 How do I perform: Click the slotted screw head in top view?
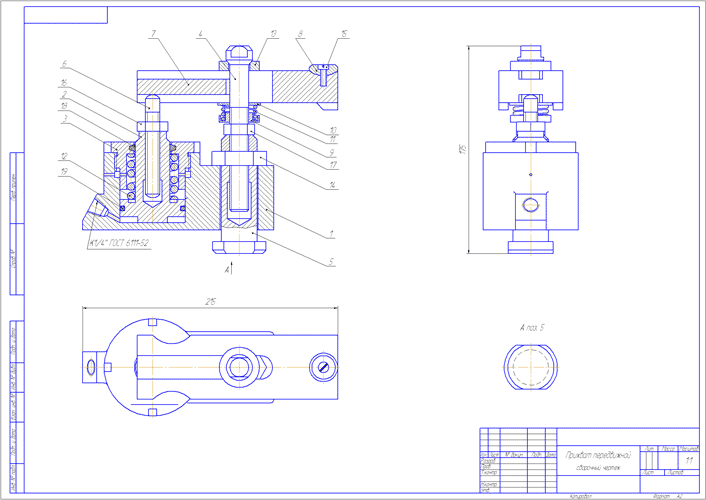(x=323, y=367)
